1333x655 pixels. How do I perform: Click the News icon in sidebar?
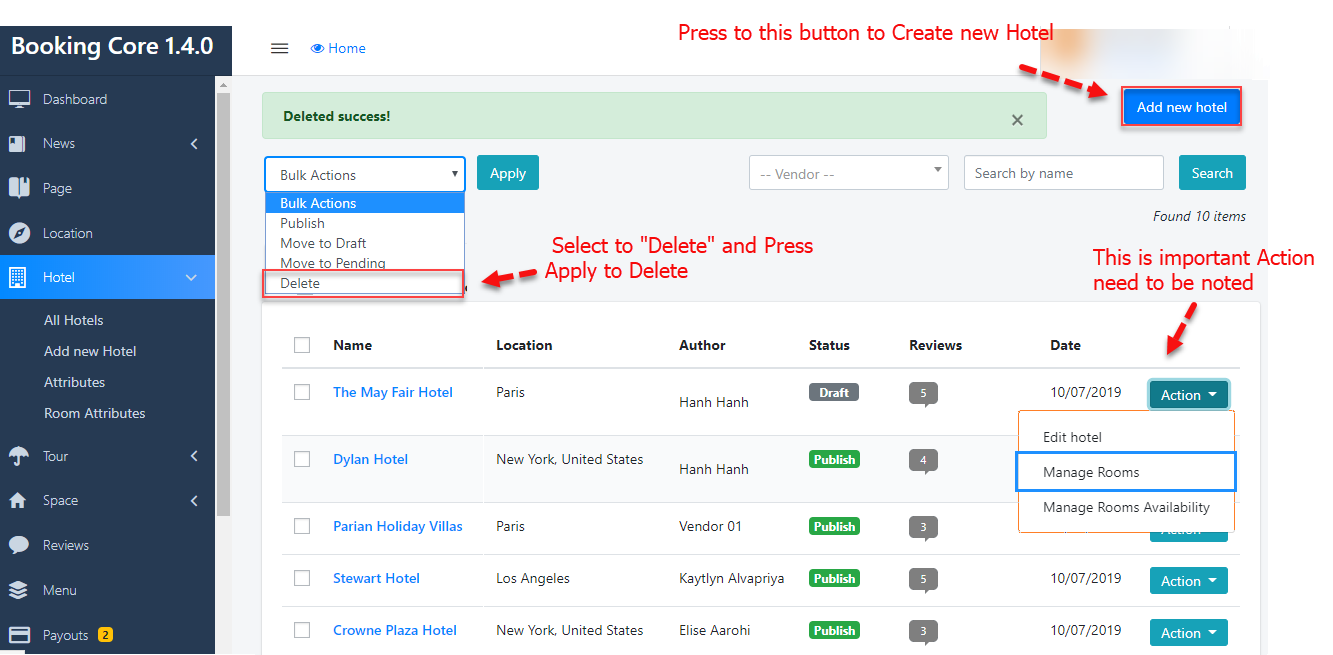(18, 144)
